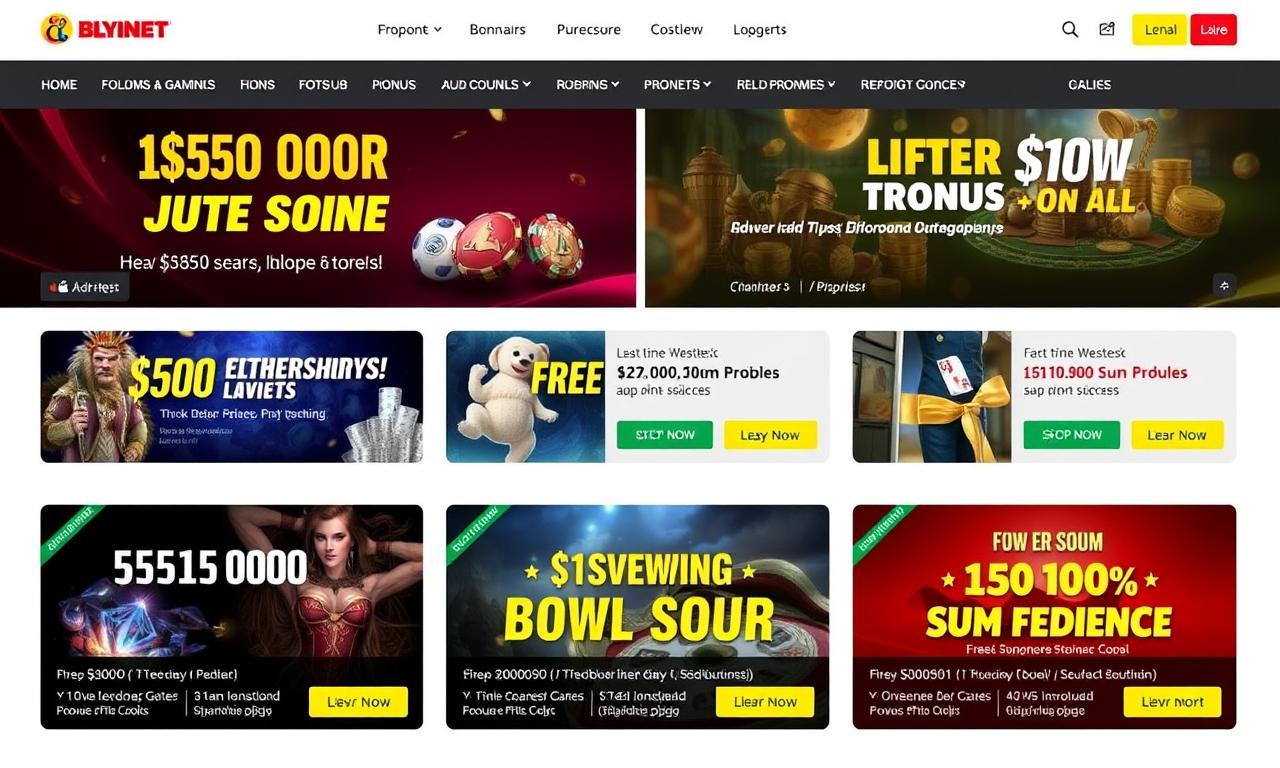Go to the HOME nav item
The width and height of the screenshot is (1280, 768).
click(x=59, y=85)
